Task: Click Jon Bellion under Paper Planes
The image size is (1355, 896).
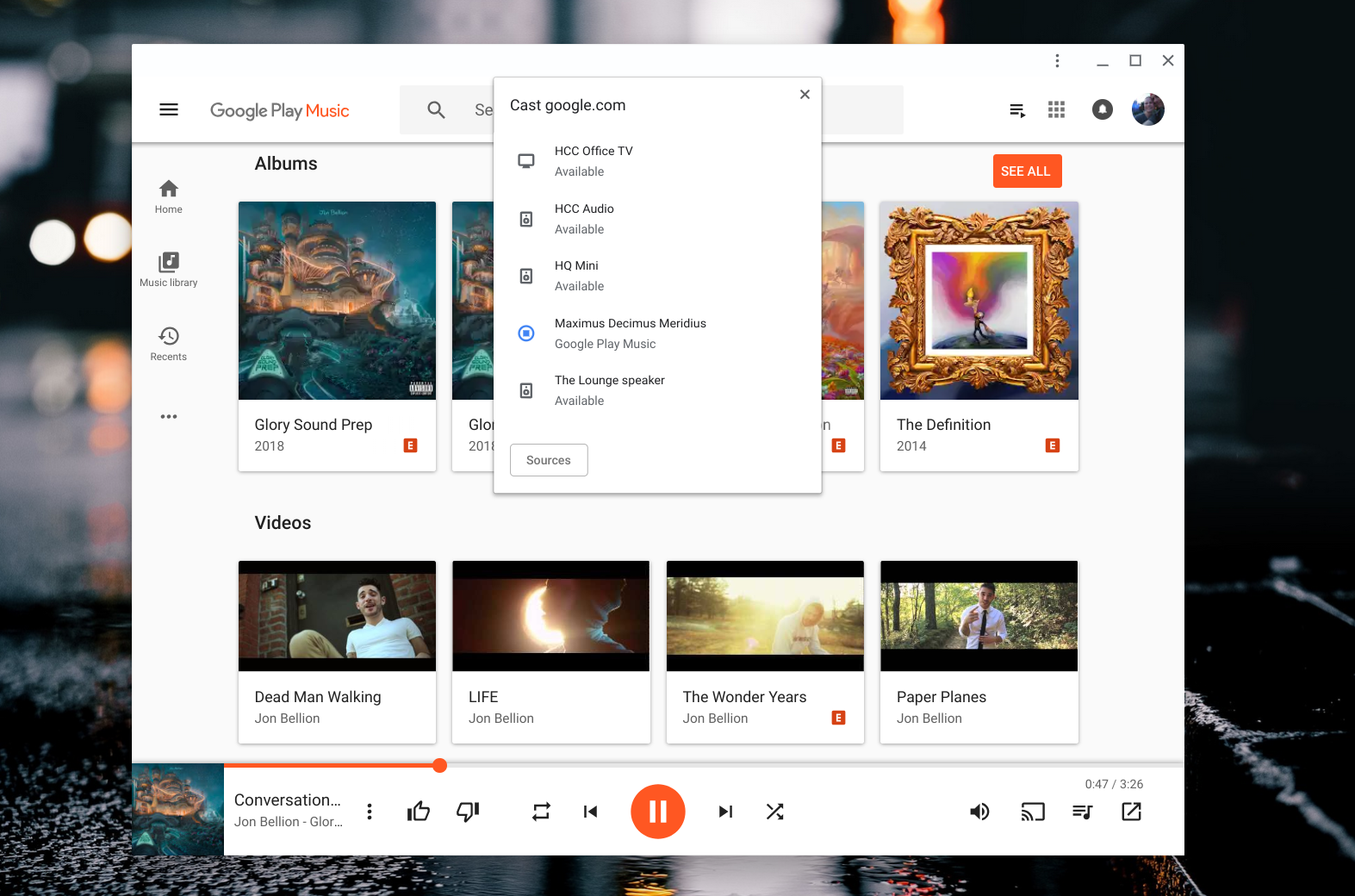Action: [x=929, y=719]
